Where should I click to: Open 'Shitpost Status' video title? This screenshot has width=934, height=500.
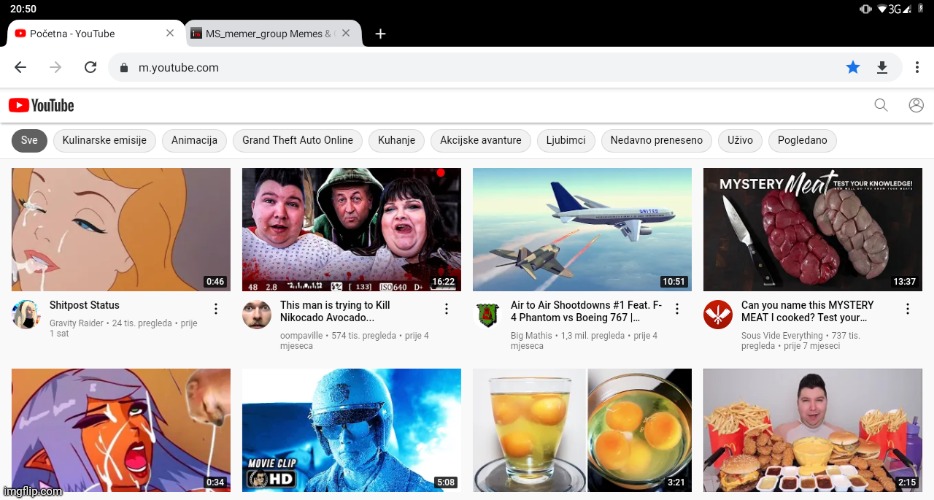[84, 305]
